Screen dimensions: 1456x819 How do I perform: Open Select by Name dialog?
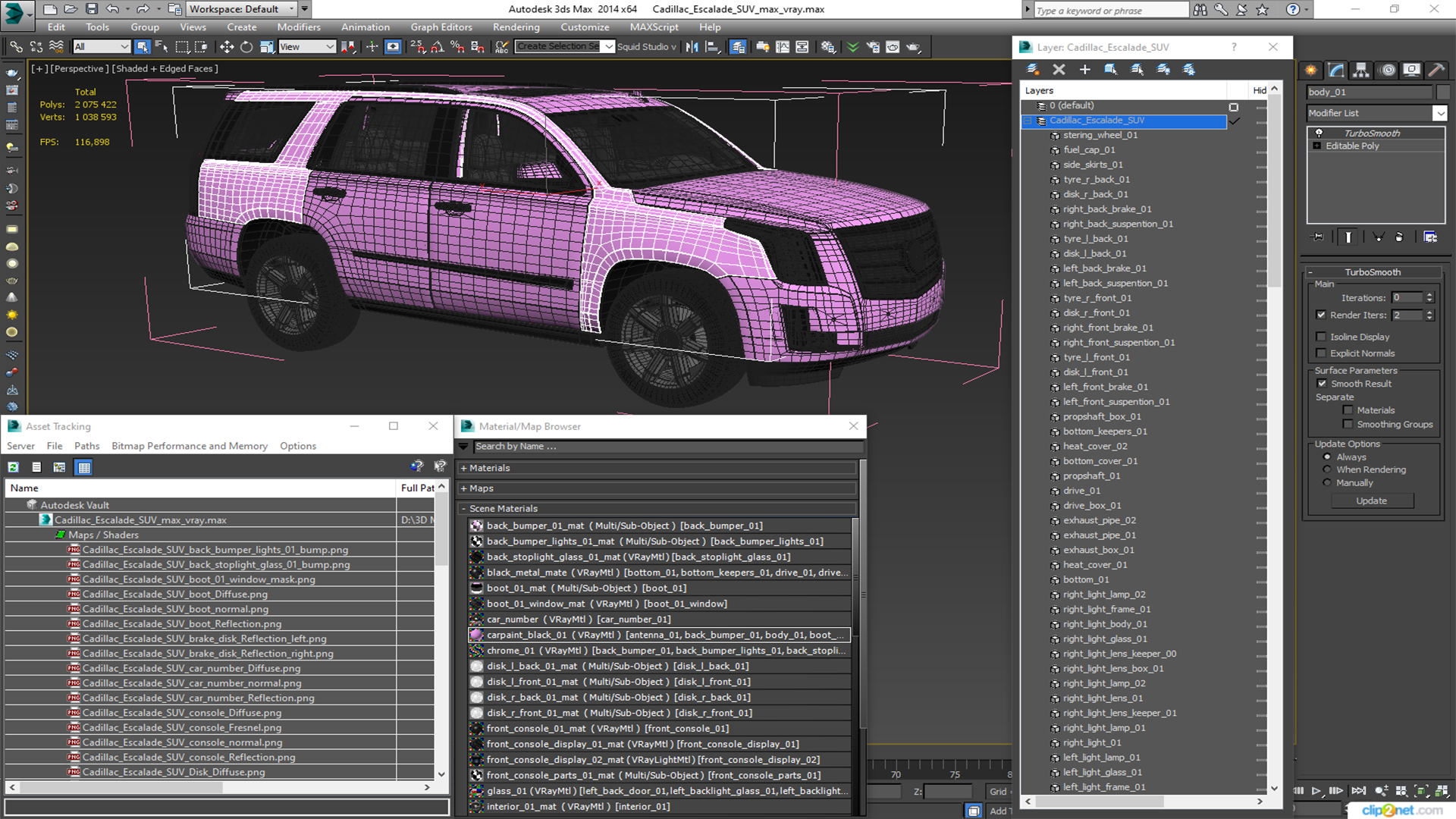click(x=162, y=47)
